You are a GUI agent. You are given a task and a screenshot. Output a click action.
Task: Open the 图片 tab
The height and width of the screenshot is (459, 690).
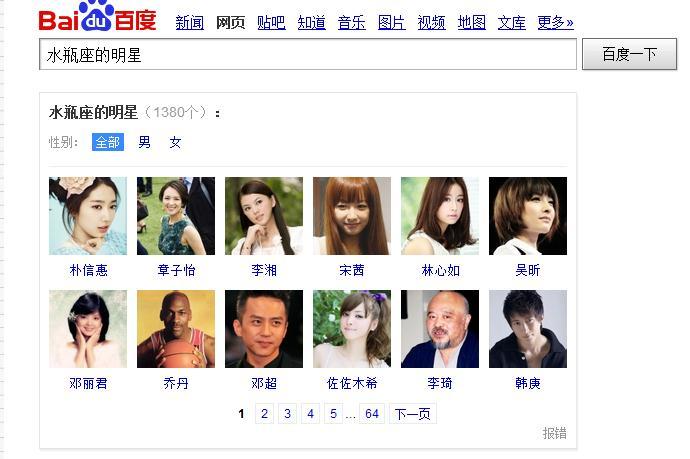point(392,22)
